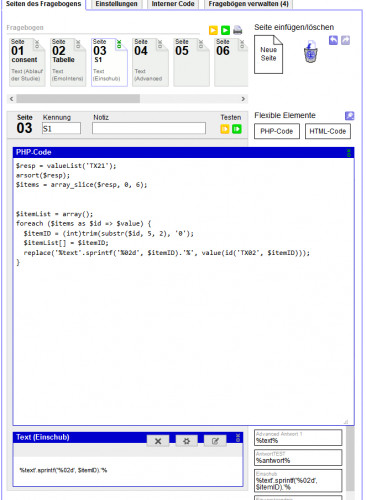Open the edit pencil icon in Text (Einschub)
The image size is (366, 500).
pyautogui.click(x=215, y=441)
